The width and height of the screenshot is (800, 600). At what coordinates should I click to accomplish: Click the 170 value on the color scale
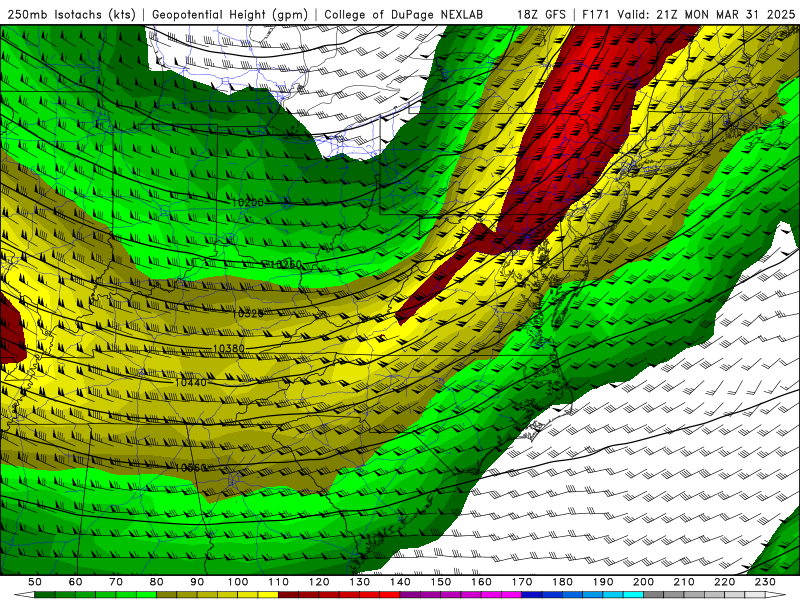tap(522, 582)
